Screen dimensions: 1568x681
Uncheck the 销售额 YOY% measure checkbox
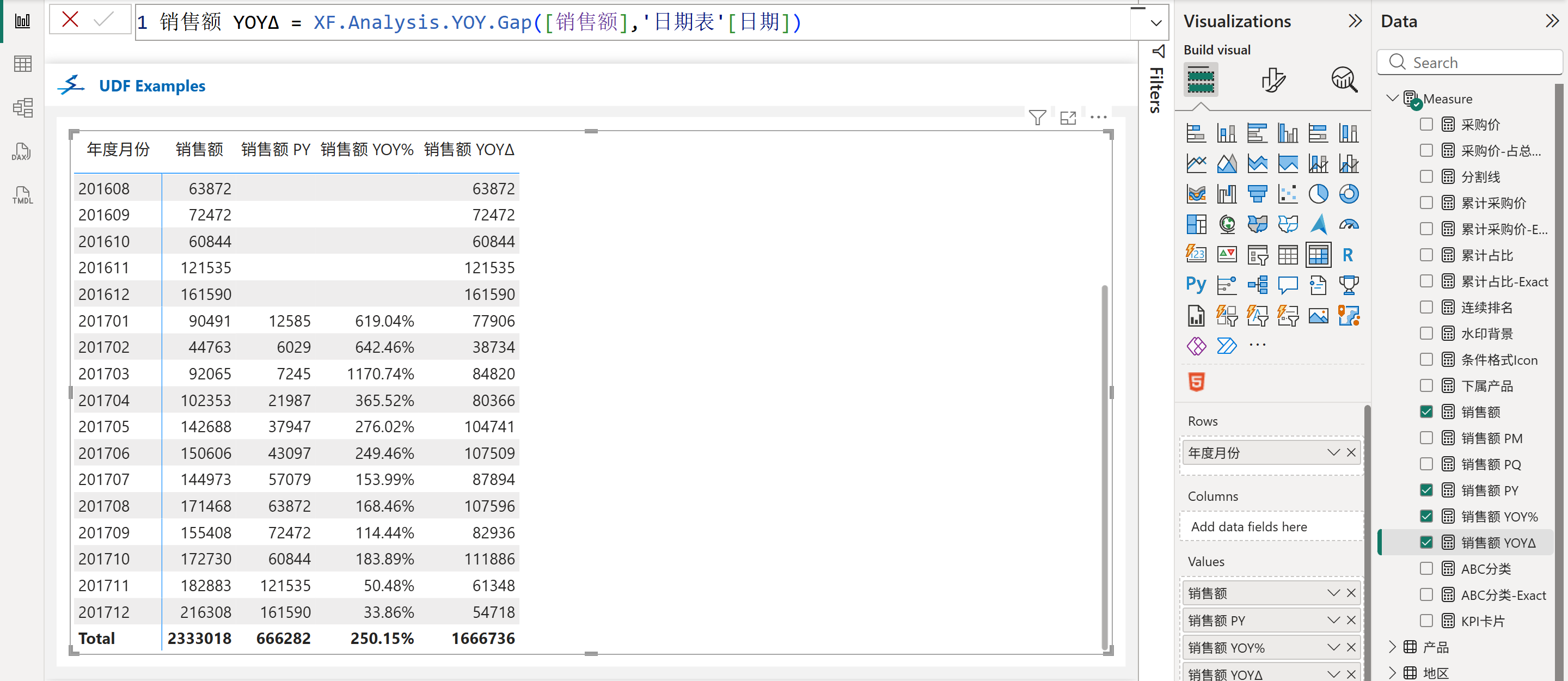(1426, 516)
